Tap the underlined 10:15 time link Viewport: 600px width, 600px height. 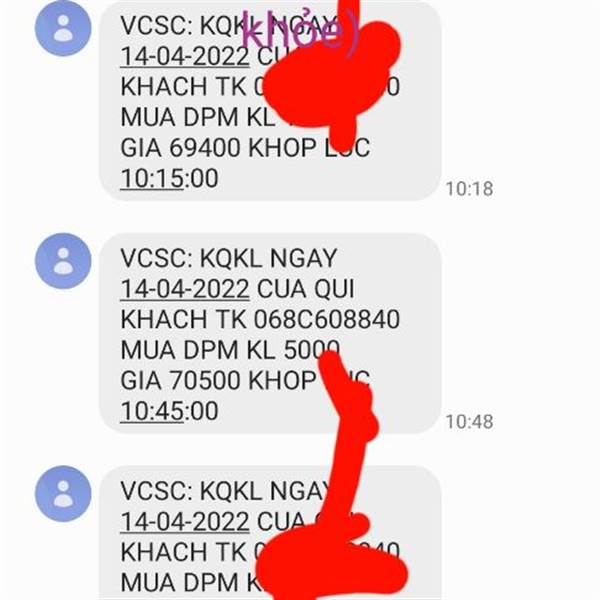coord(152,178)
